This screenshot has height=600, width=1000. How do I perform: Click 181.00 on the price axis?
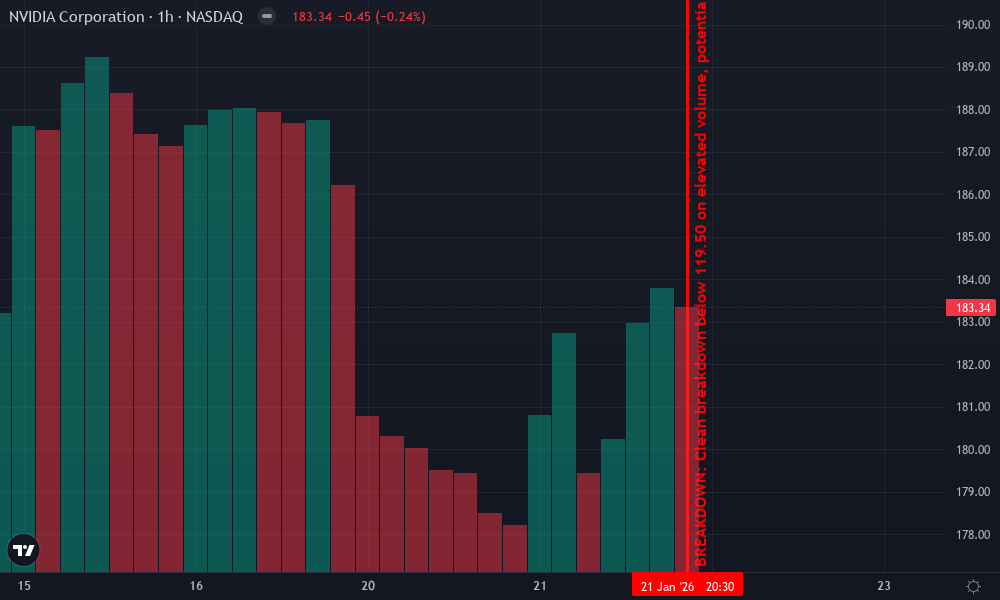(973, 407)
